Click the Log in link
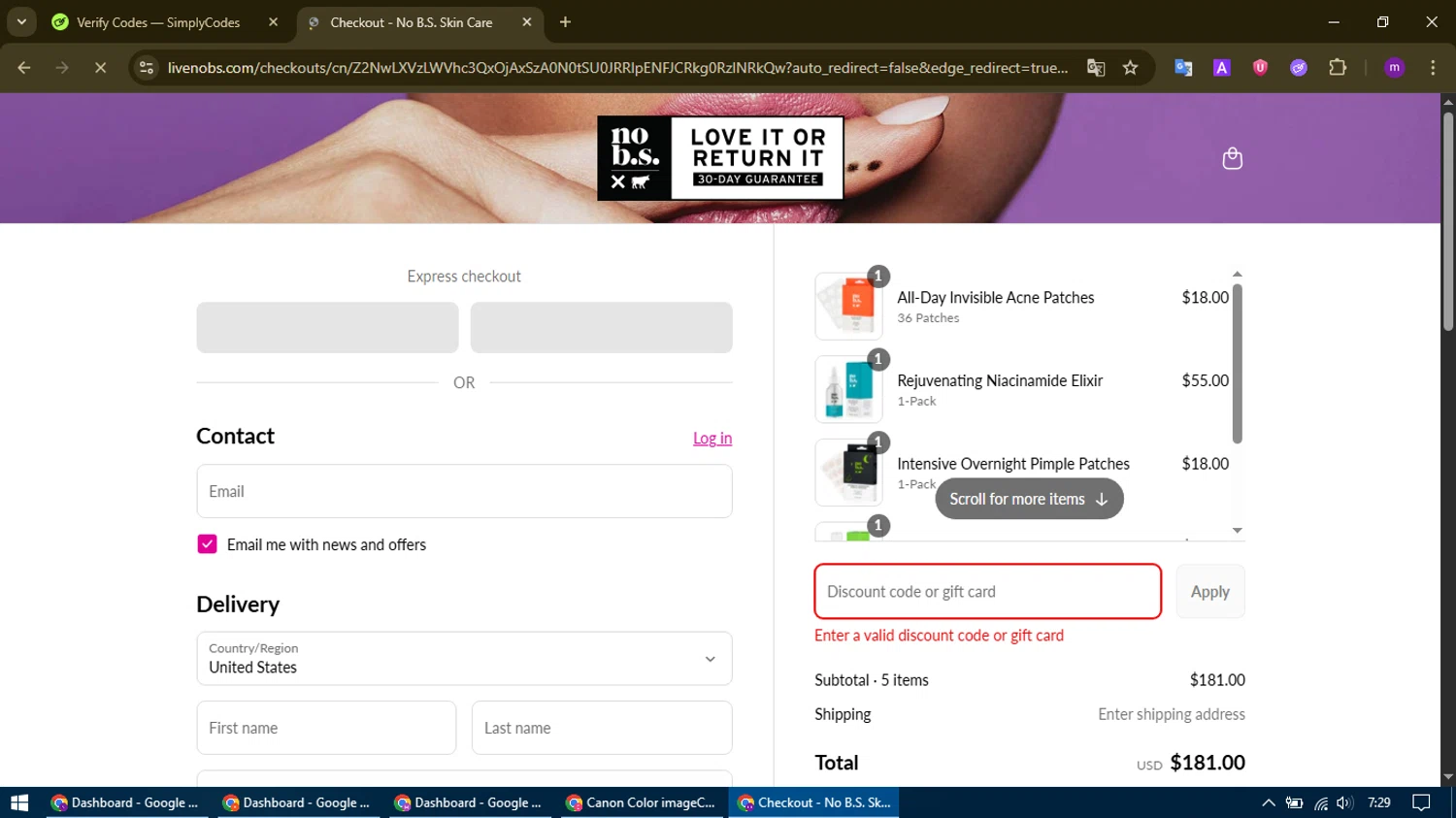This screenshot has height=818, width=1456. point(712,438)
